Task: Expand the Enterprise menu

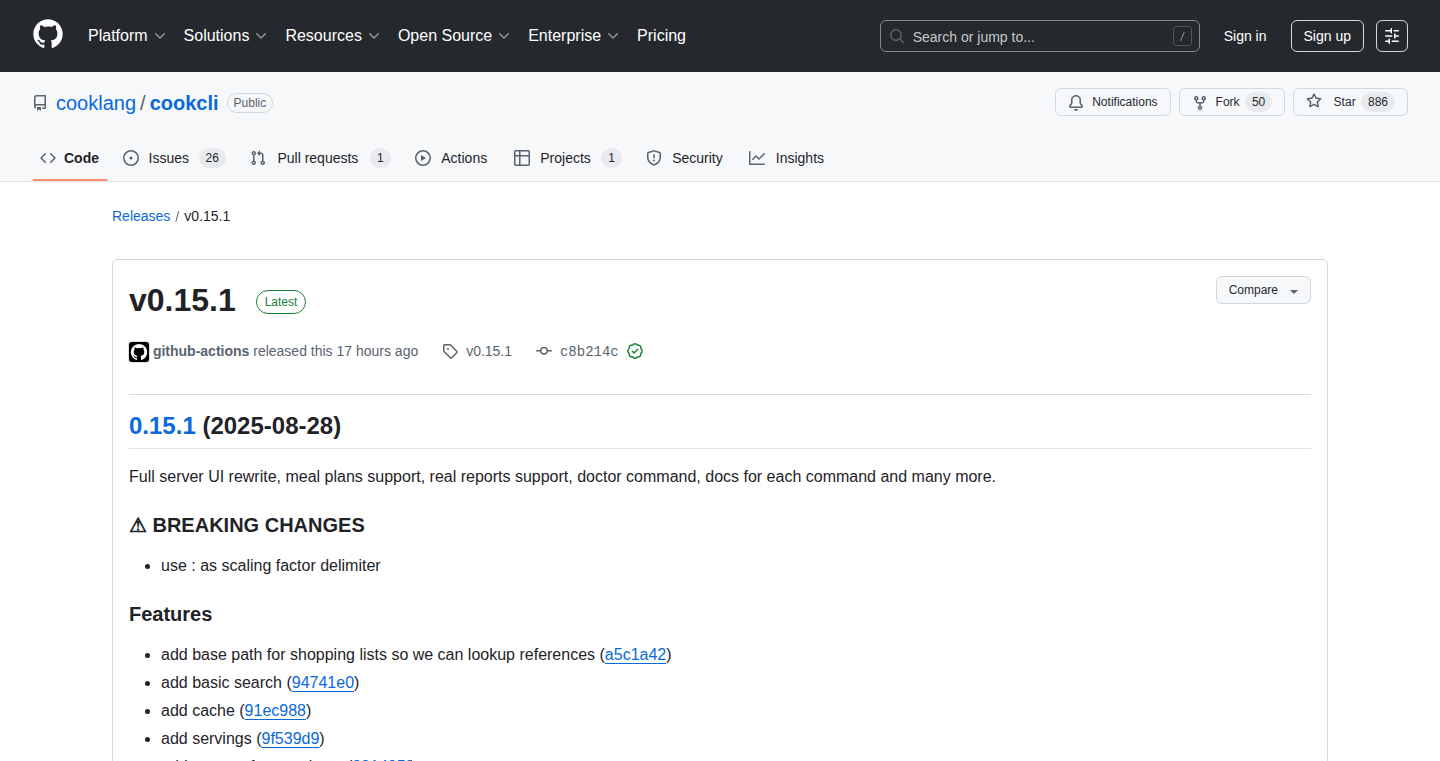Action: pos(573,35)
